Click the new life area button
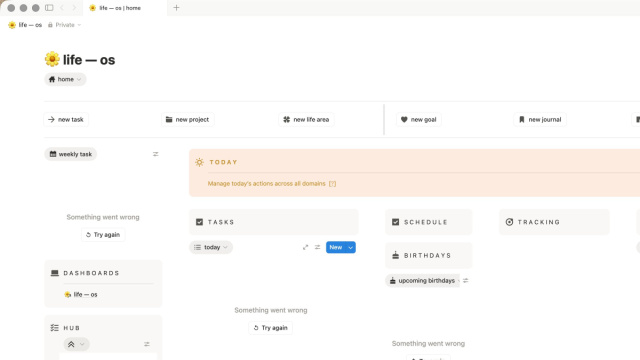Viewport: 640px width, 360px height. pos(307,120)
